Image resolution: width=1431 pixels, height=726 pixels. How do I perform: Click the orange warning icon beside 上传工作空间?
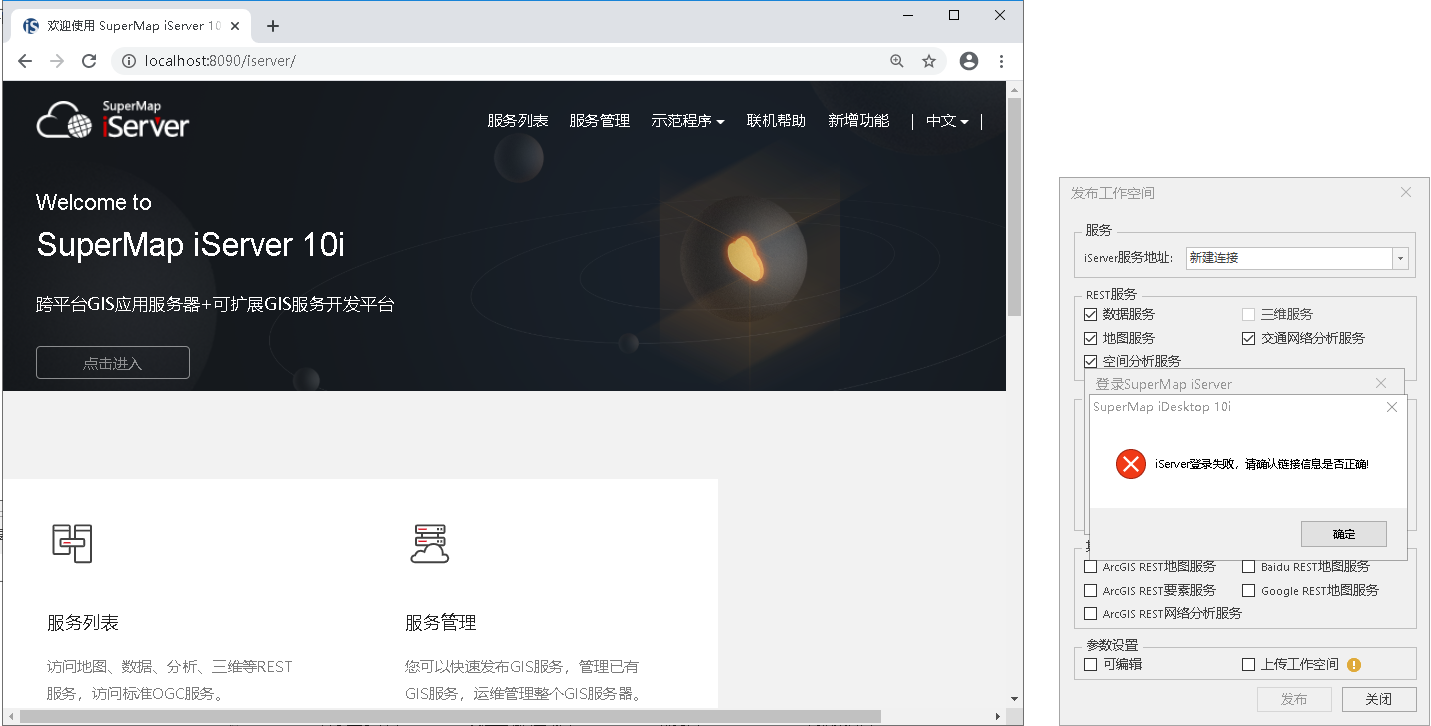[x=1354, y=664]
